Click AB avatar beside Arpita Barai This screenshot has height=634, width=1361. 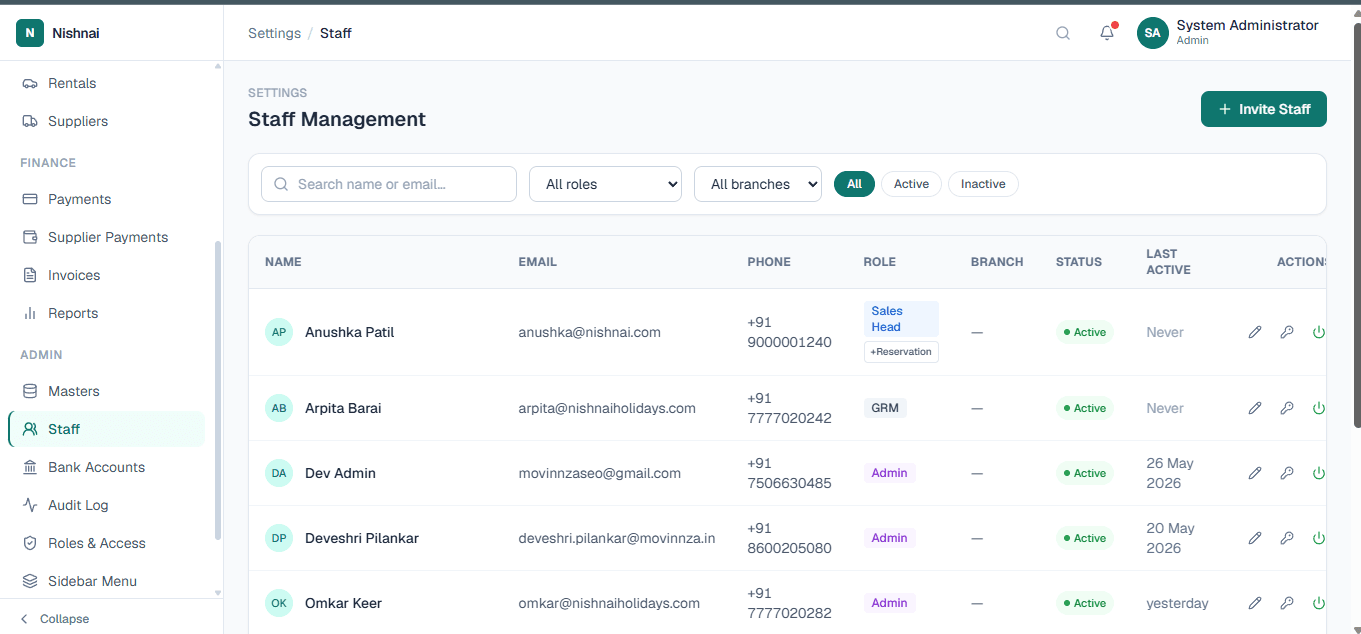click(x=279, y=408)
